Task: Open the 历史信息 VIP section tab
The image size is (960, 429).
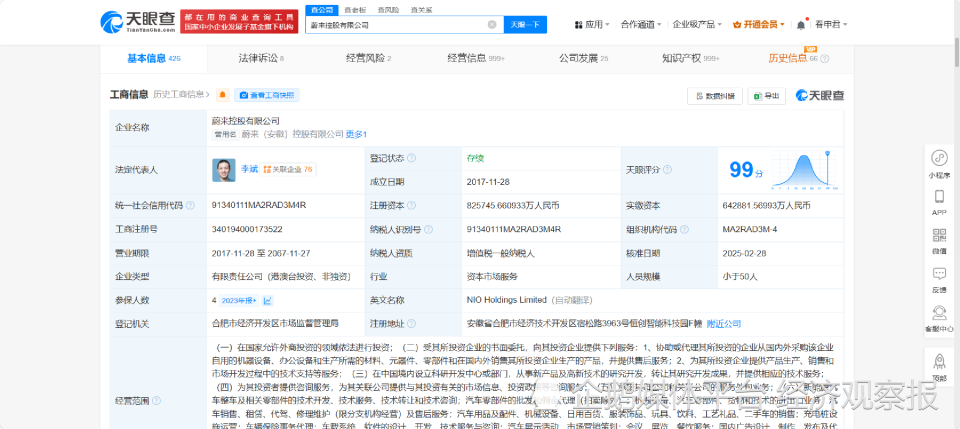Action: [x=793, y=58]
